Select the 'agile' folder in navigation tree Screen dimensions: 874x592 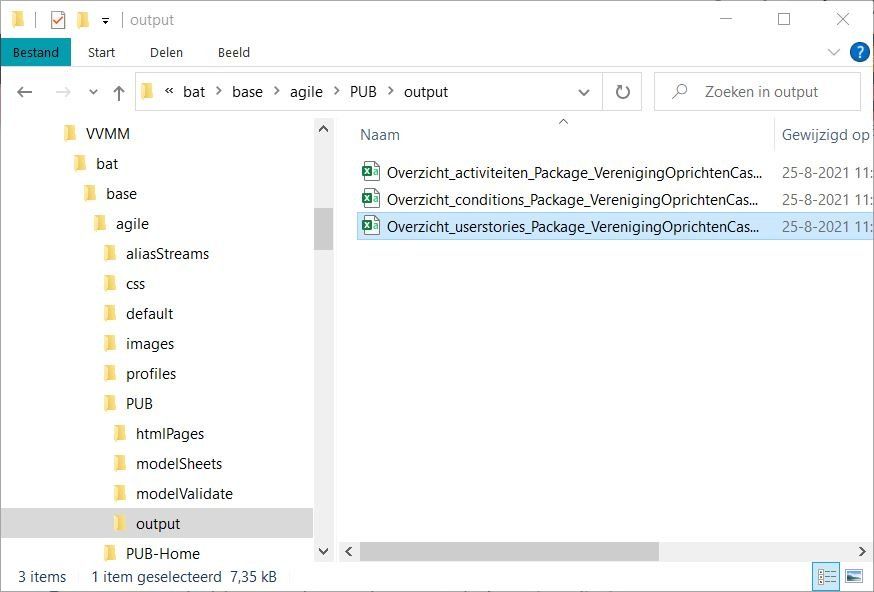pos(132,224)
